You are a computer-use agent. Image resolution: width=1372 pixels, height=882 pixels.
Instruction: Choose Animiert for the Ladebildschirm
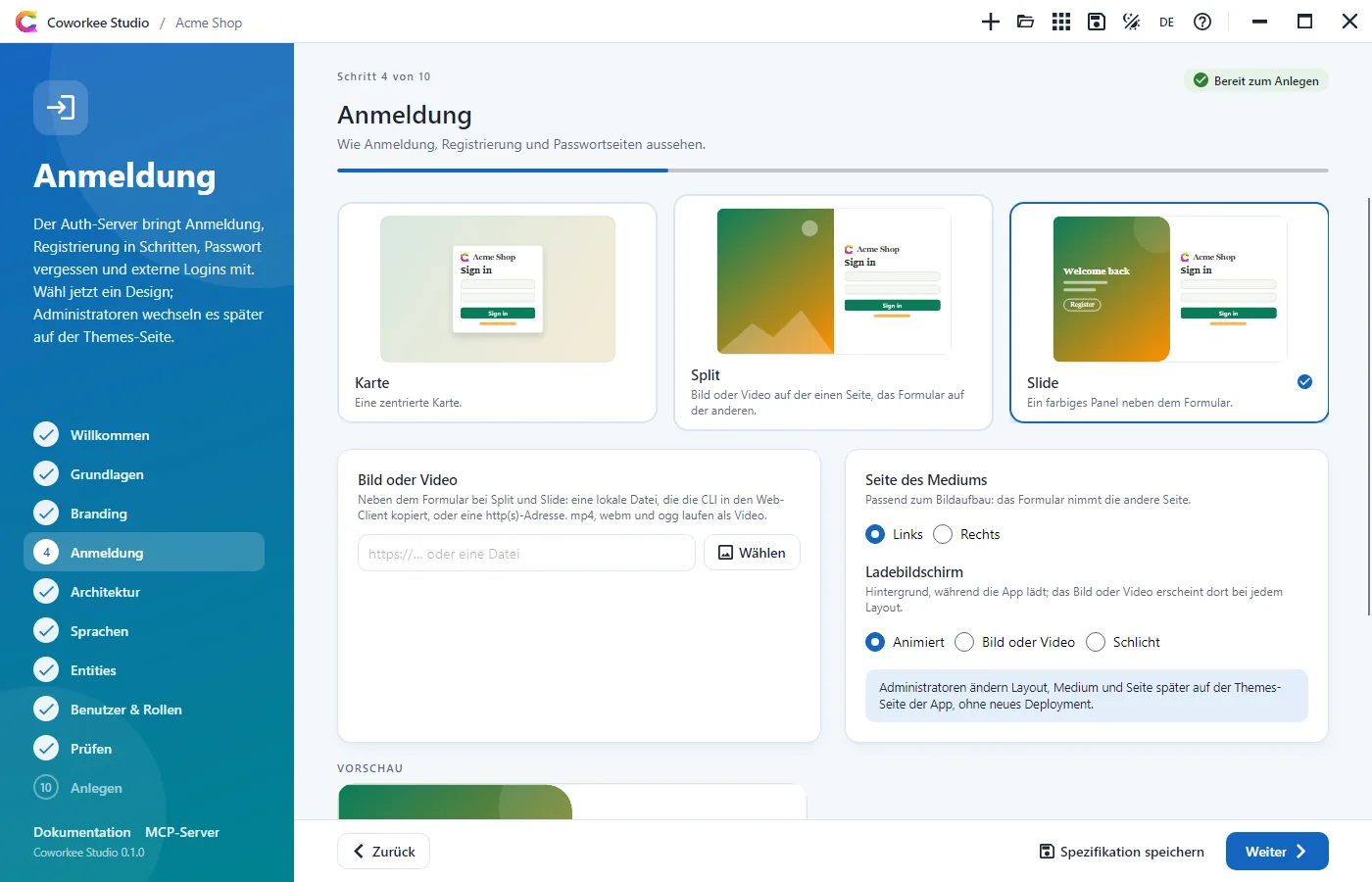point(875,642)
